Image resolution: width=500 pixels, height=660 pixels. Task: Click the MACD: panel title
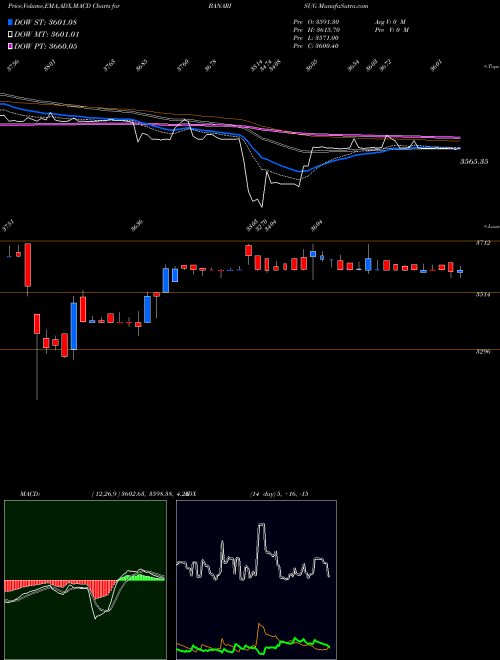coord(30,493)
